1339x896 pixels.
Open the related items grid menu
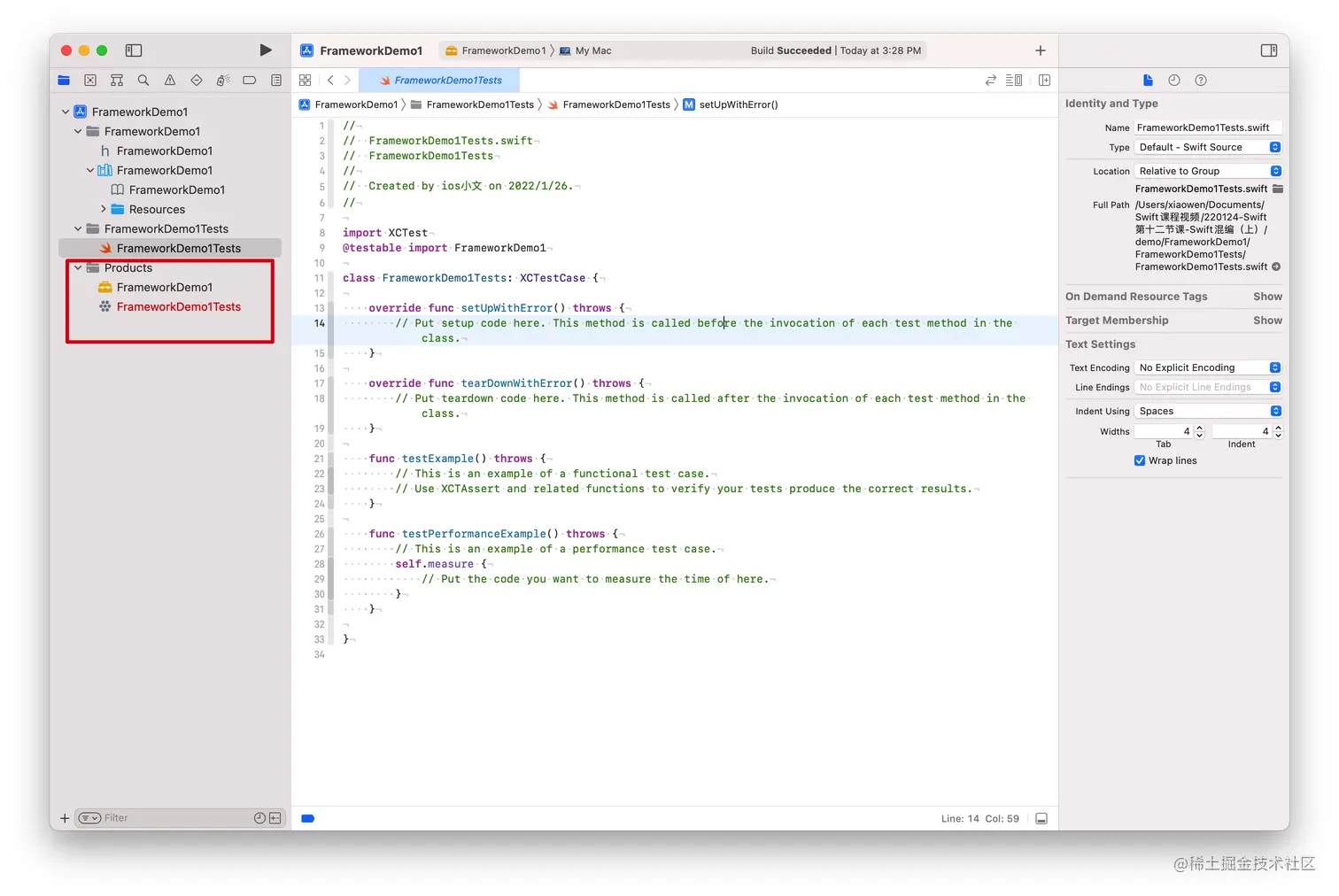pyautogui.click(x=306, y=81)
